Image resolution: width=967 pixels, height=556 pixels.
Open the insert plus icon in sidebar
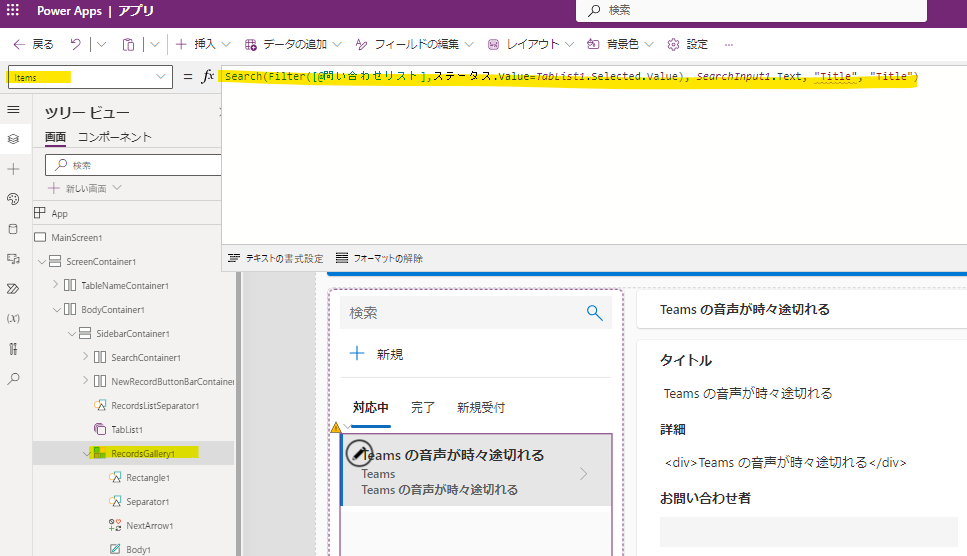coord(14,169)
